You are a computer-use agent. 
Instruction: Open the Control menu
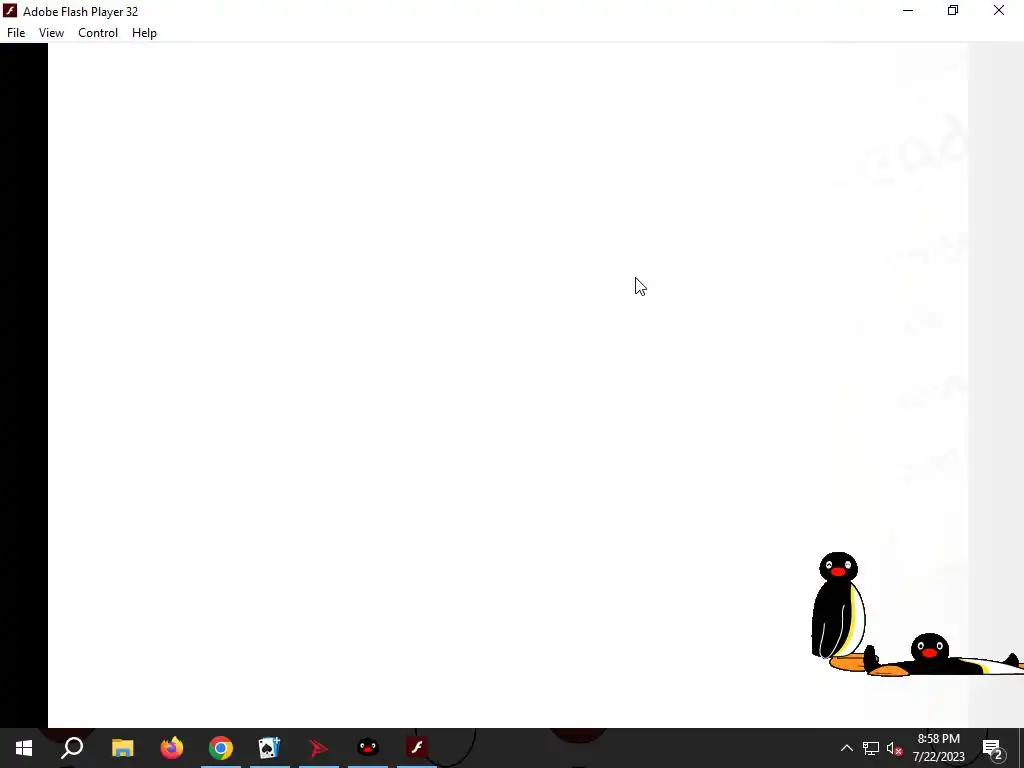[x=98, y=33]
